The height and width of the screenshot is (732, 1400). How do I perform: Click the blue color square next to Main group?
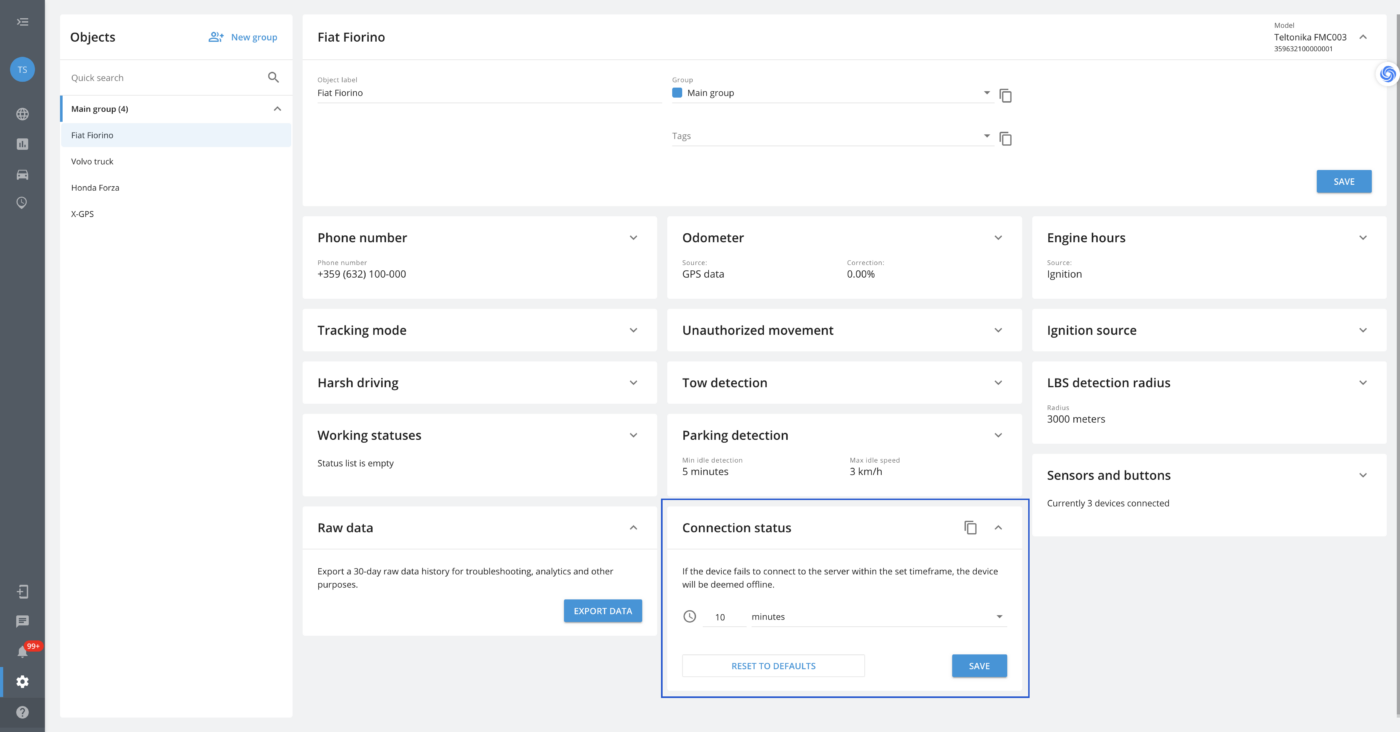(x=676, y=92)
